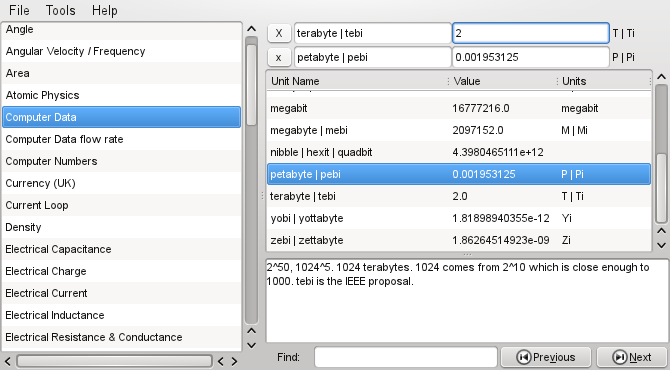Select the nibble | hexit | quadbit row

(459, 153)
